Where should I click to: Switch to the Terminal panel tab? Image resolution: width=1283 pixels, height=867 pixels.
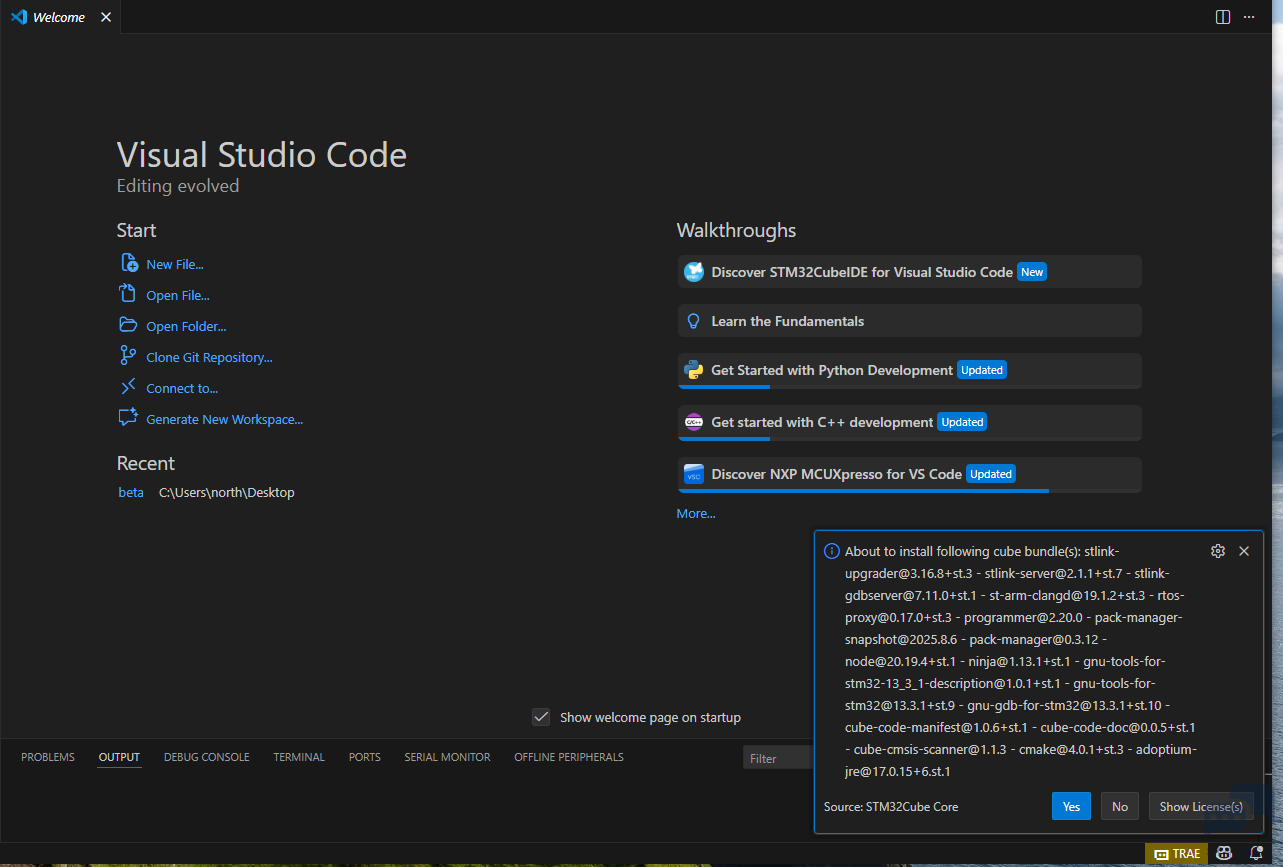pyautogui.click(x=299, y=757)
